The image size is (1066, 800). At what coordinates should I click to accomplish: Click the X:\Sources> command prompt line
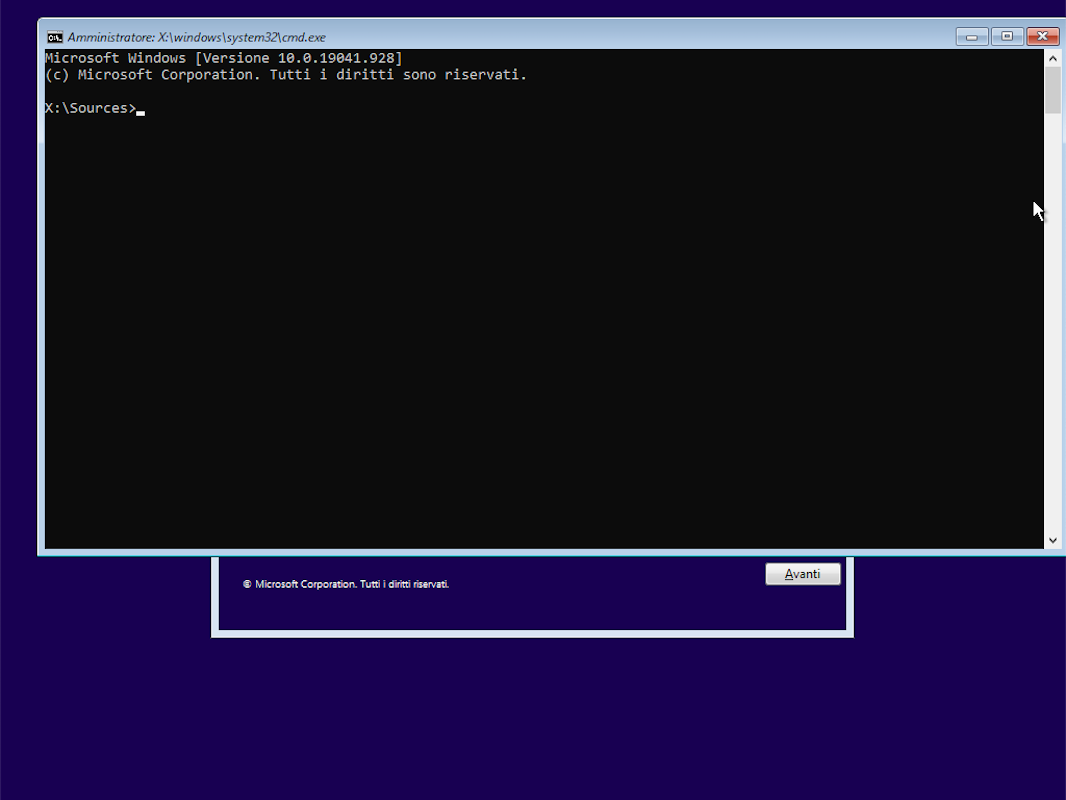95,108
